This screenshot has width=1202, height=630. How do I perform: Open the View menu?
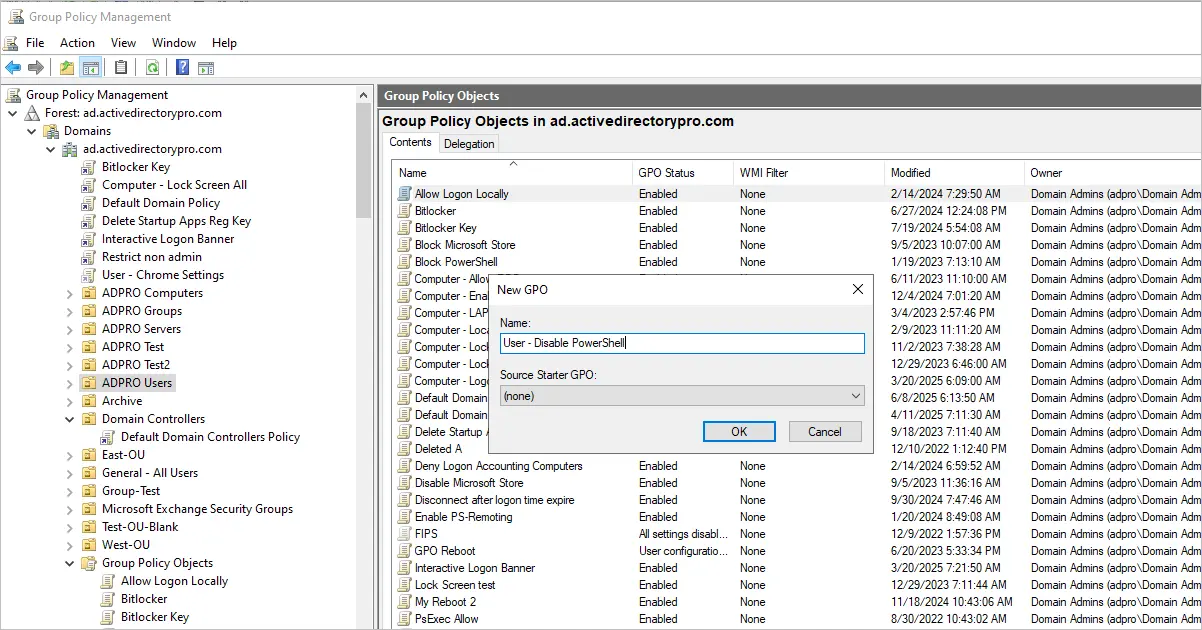pos(123,43)
